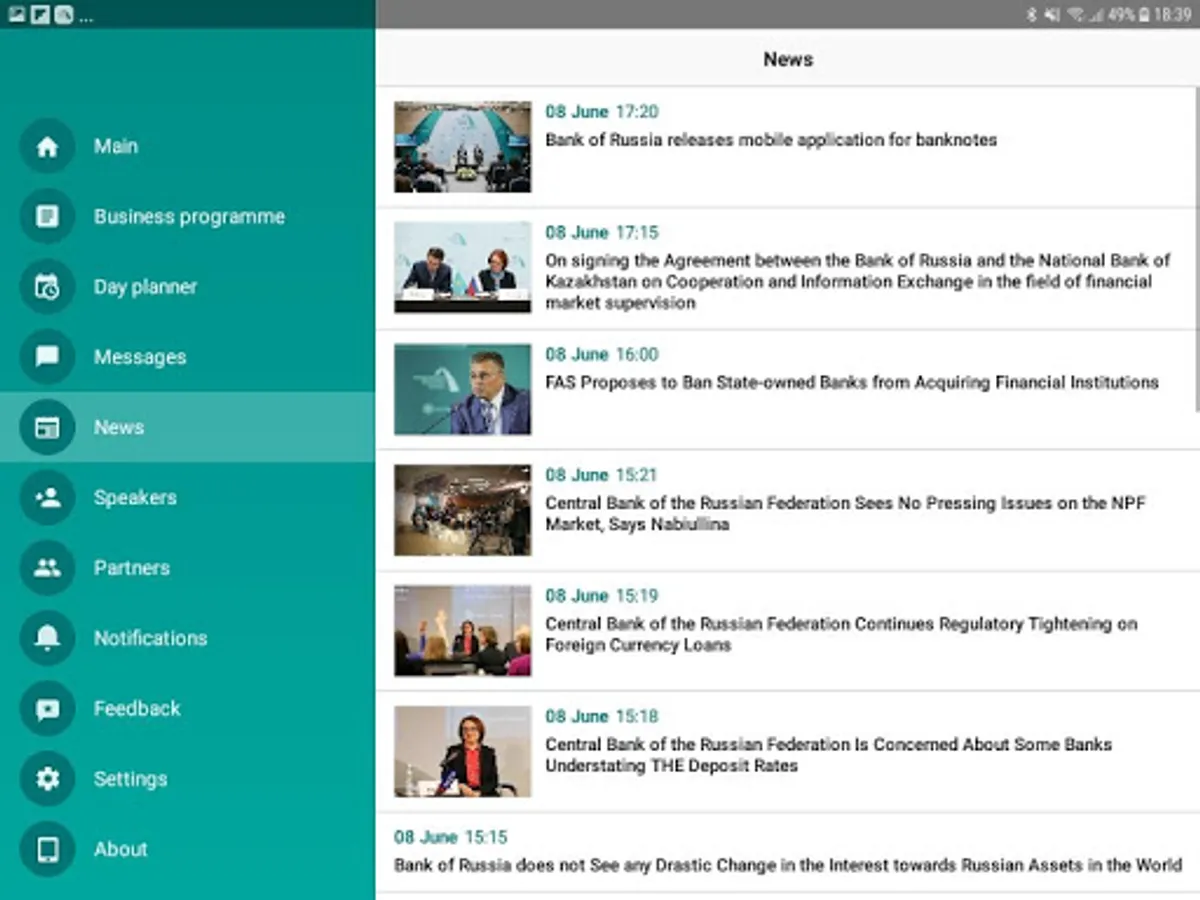The height and width of the screenshot is (900, 1200).
Task: Click the News page title
Action: click(788, 59)
